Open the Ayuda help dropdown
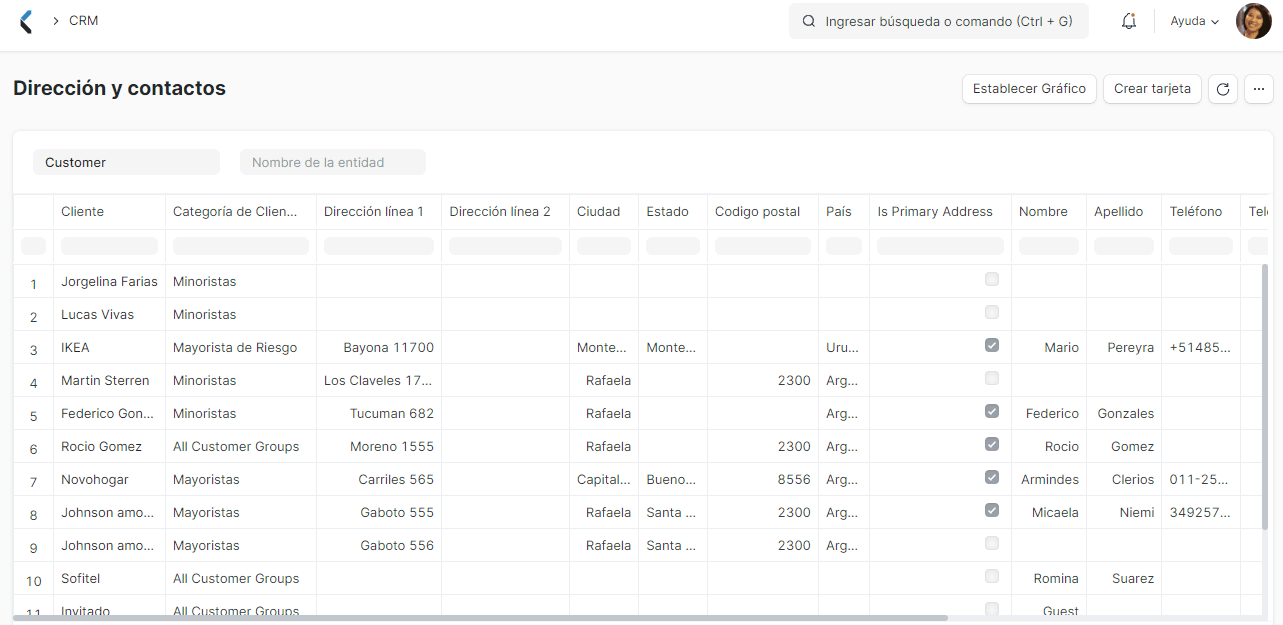 1195,21
